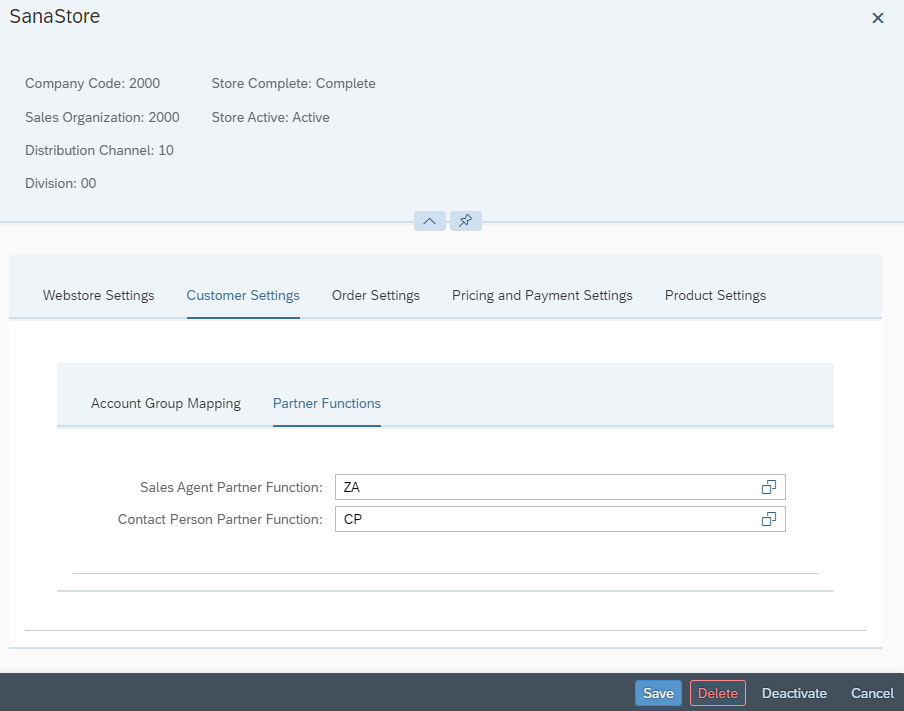Pin the header using the pushpin icon
Viewport: 904px width, 711px height.
(x=466, y=221)
